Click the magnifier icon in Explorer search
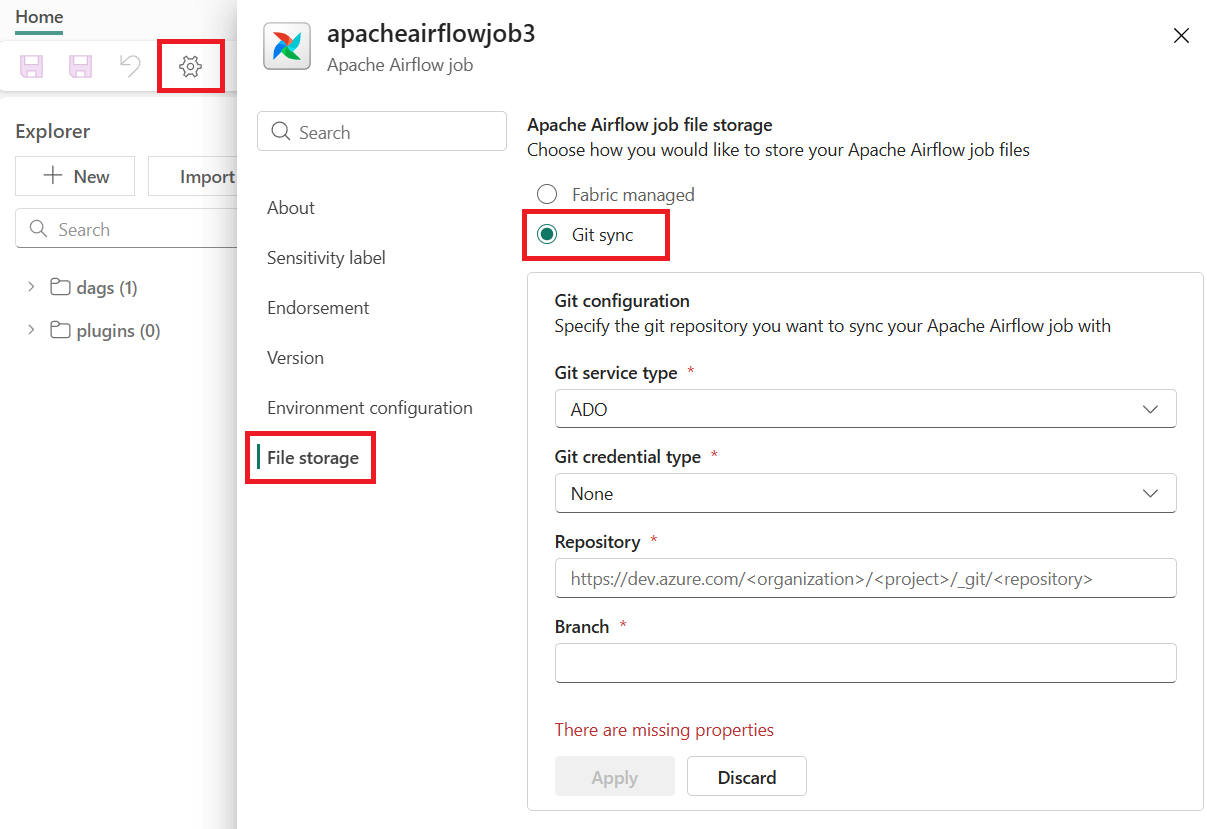The image size is (1207, 829). click(39, 229)
